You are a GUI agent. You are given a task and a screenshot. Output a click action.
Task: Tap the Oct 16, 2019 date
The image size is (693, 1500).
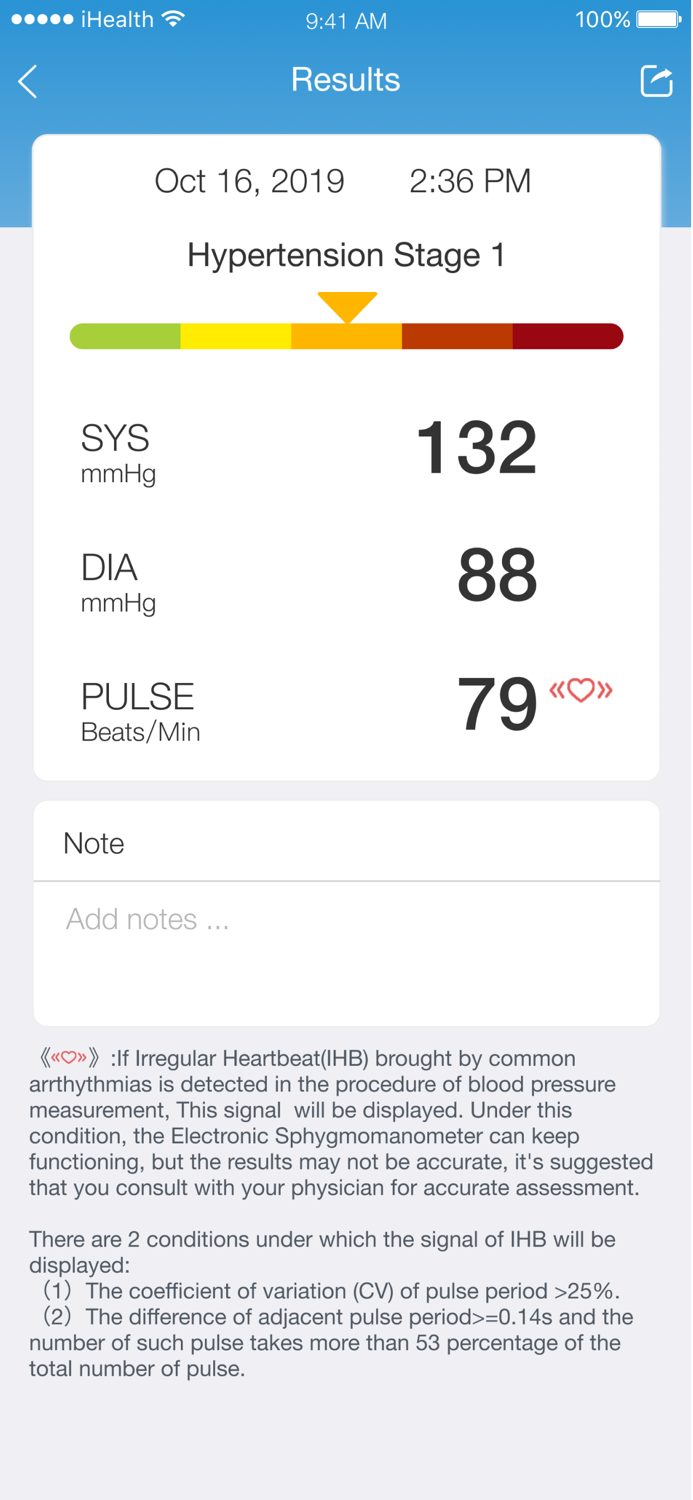[x=248, y=181]
